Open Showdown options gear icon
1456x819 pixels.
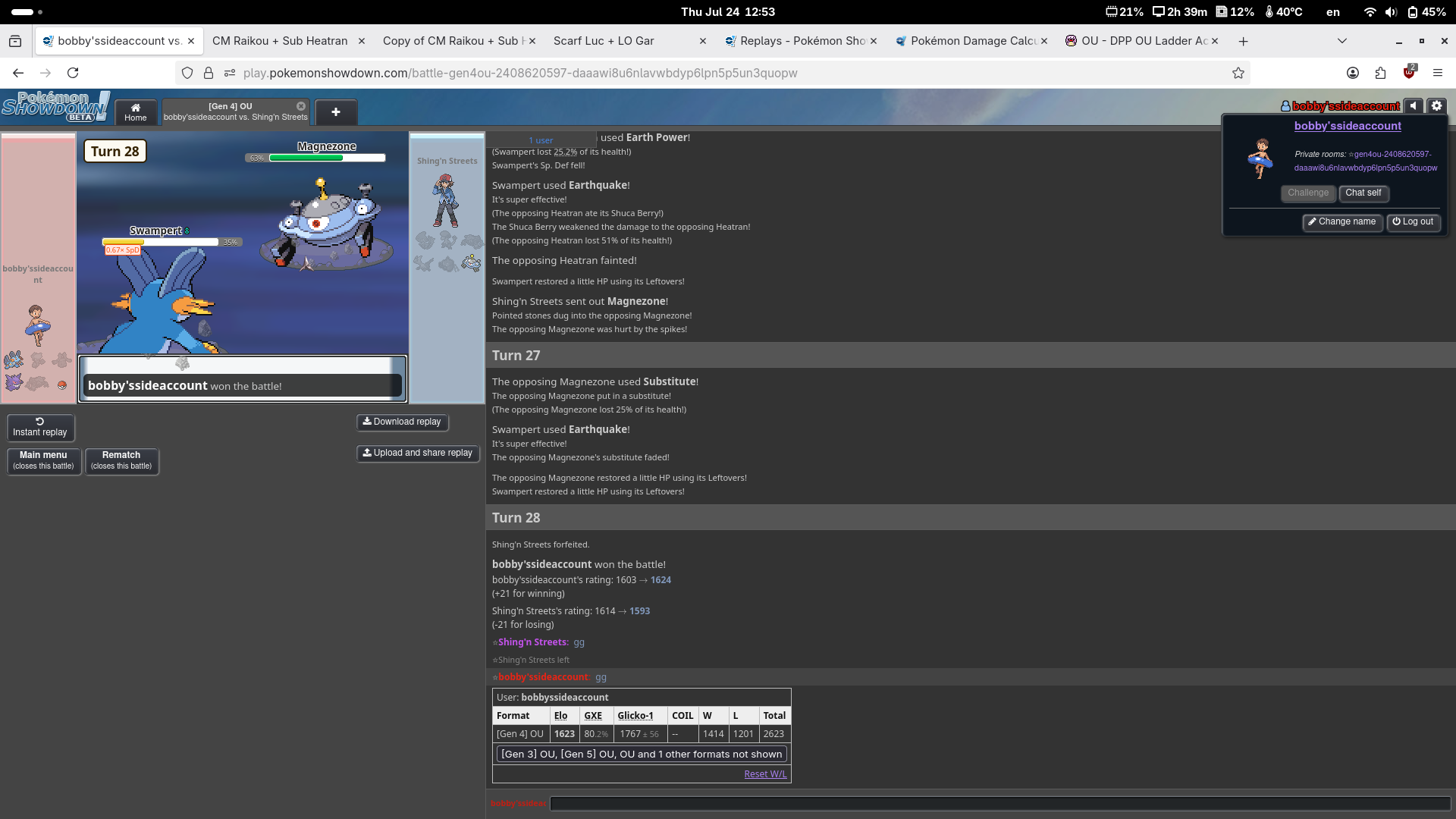(x=1437, y=106)
